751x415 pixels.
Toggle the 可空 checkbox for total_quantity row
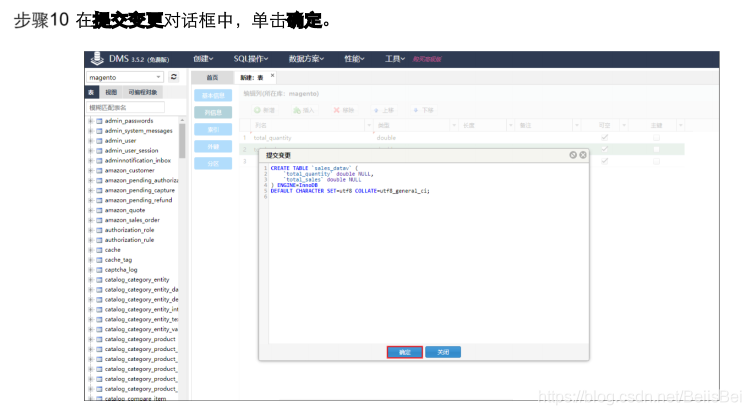604,138
